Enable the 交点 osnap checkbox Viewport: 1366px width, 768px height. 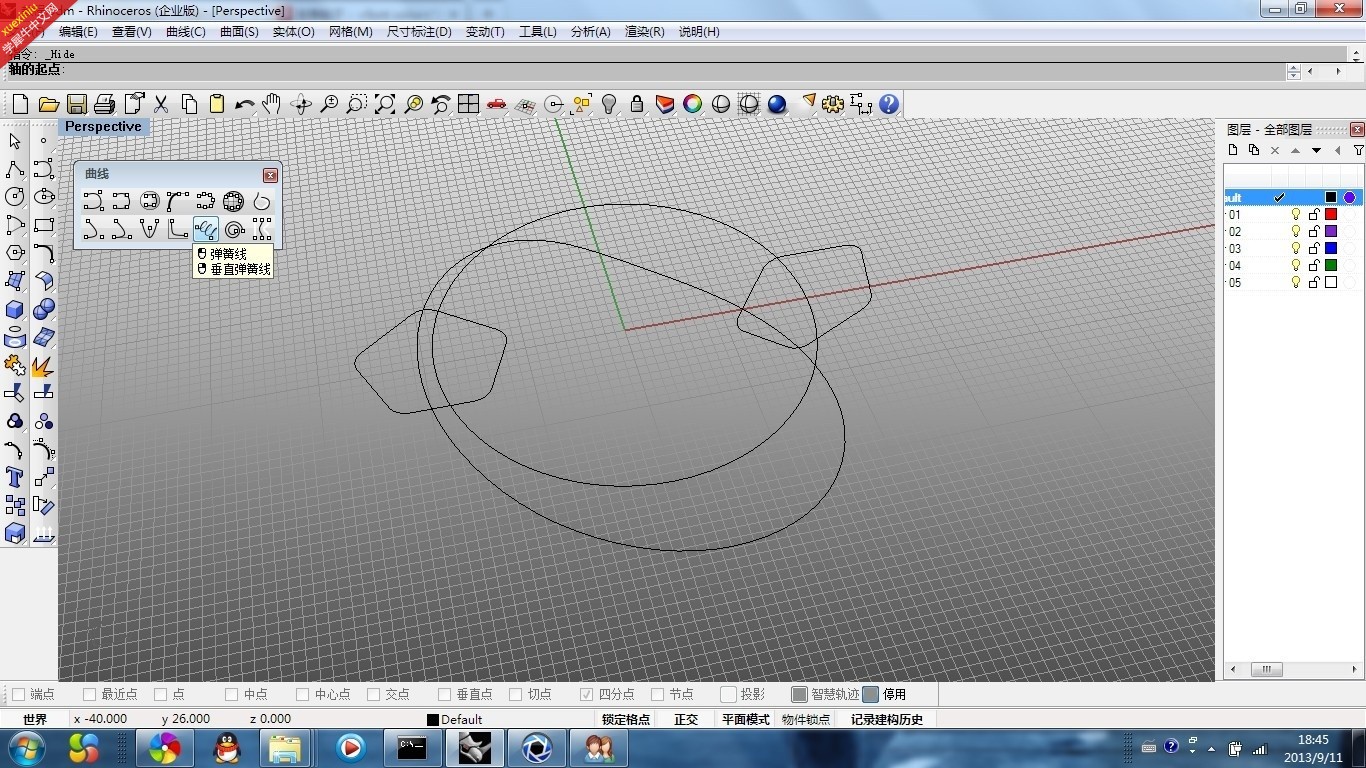click(x=373, y=694)
